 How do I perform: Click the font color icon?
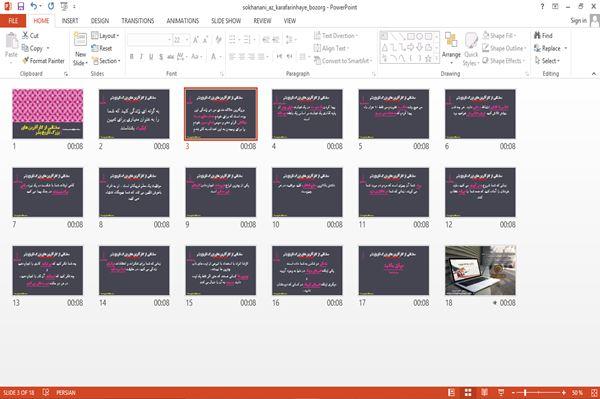point(213,57)
